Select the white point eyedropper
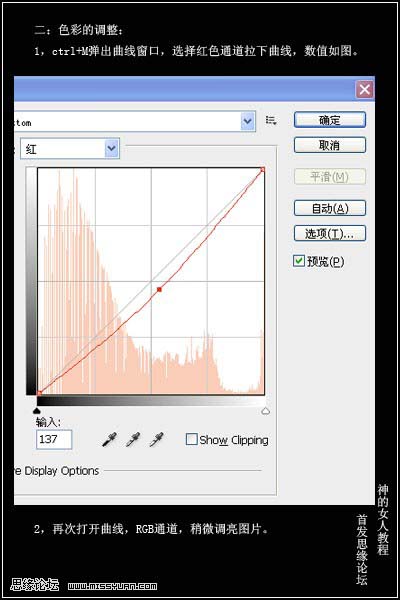 (156, 439)
